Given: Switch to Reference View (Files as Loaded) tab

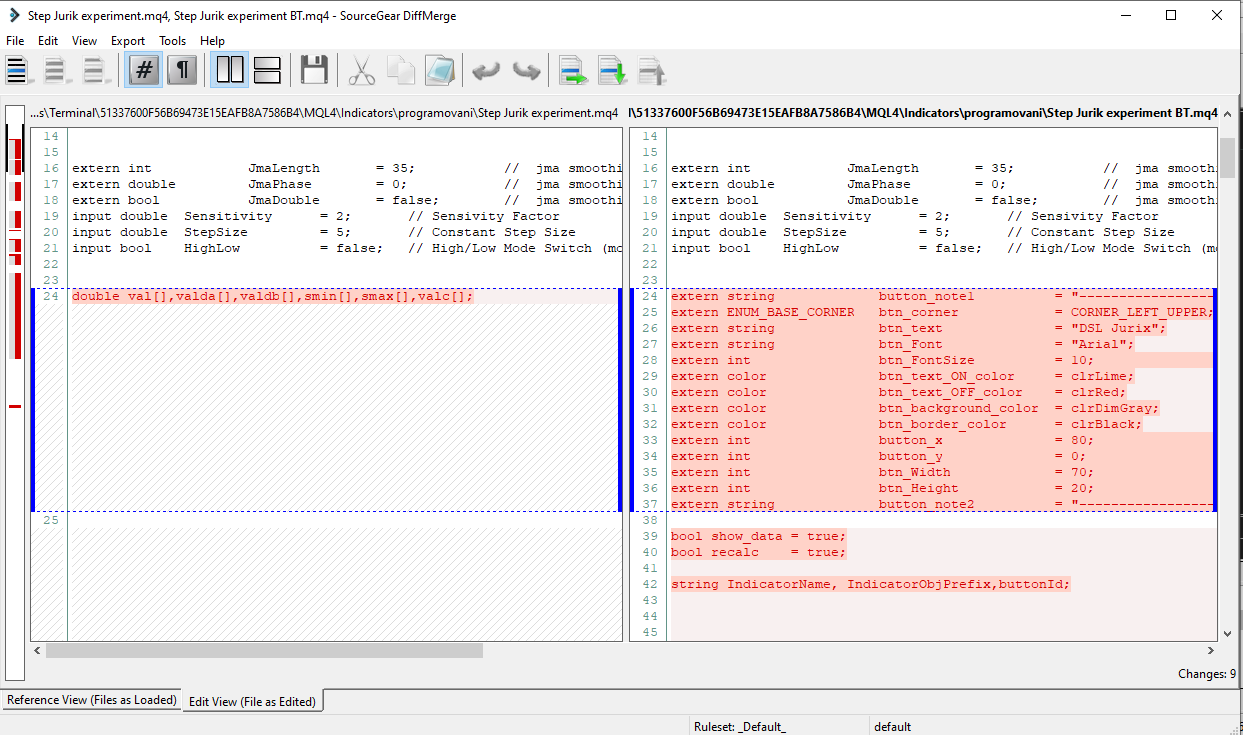Looking at the screenshot, I should (92, 700).
